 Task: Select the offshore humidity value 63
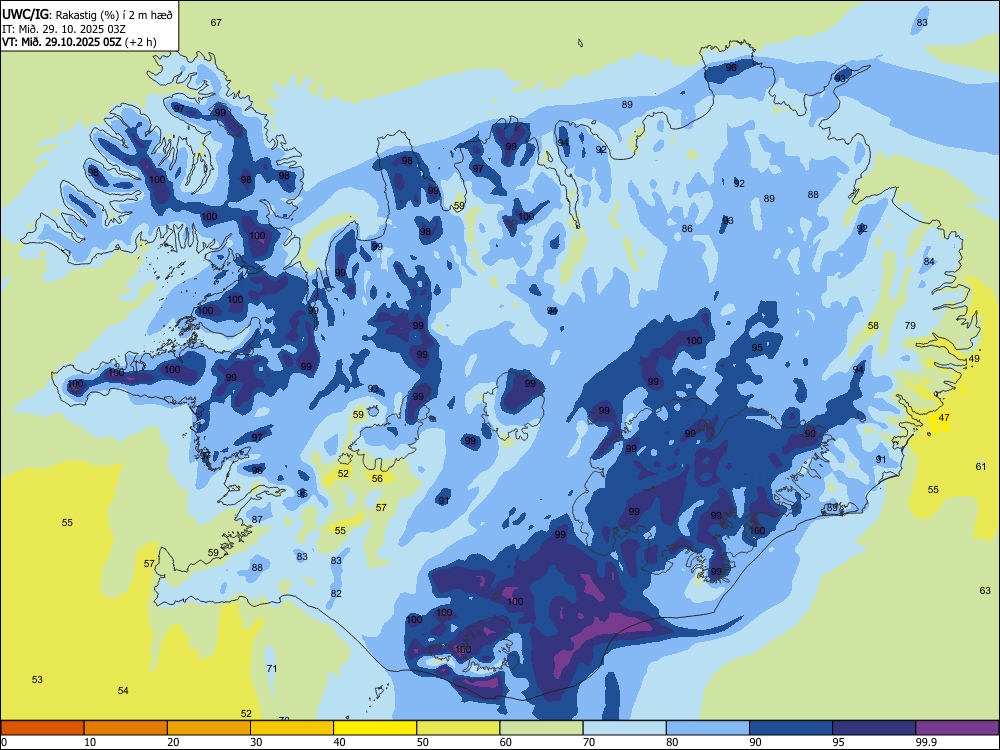click(985, 591)
